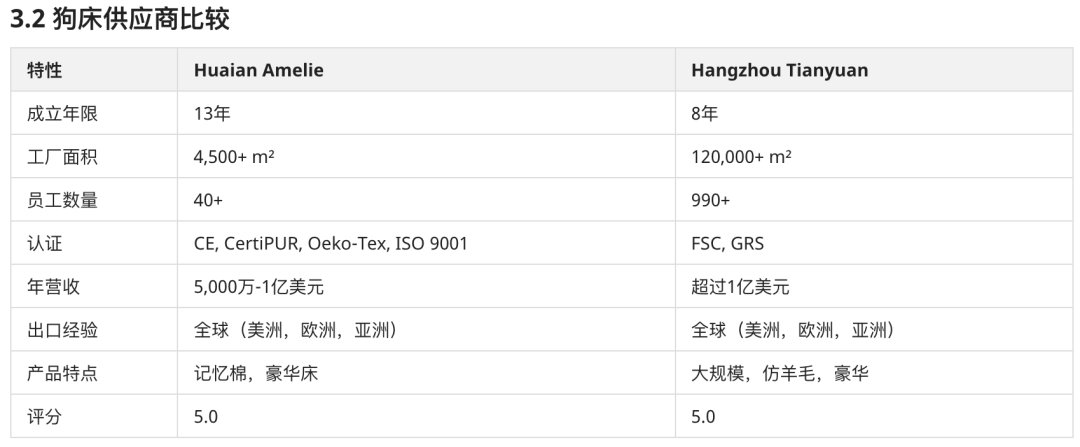The width and height of the screenshot is (1080, 447).
Task: Click the 特性 header cell
Action: (94, 70)
